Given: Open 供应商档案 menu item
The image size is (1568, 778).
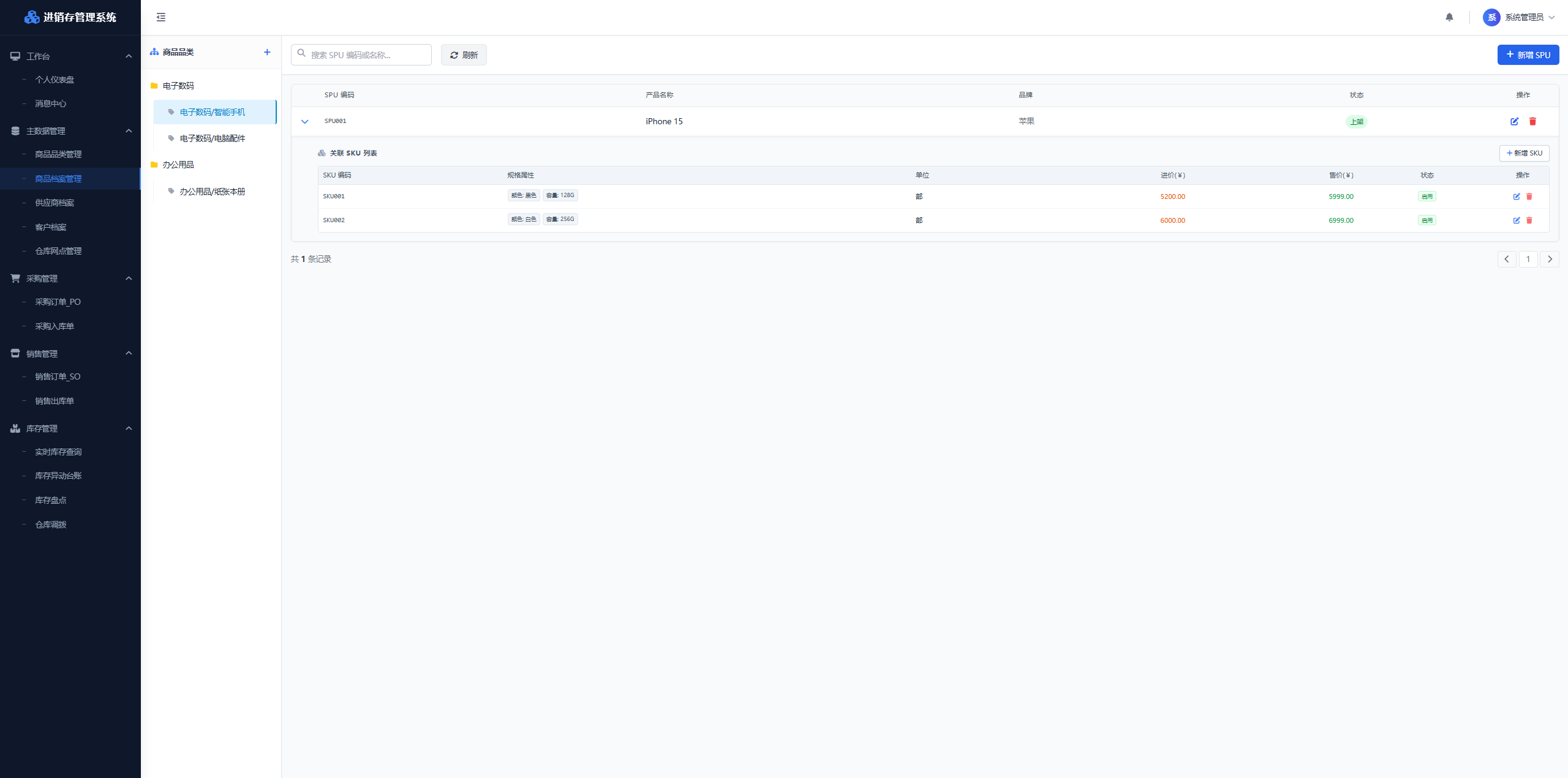Looking at the screenshot, I should click(x=70, y=203).
